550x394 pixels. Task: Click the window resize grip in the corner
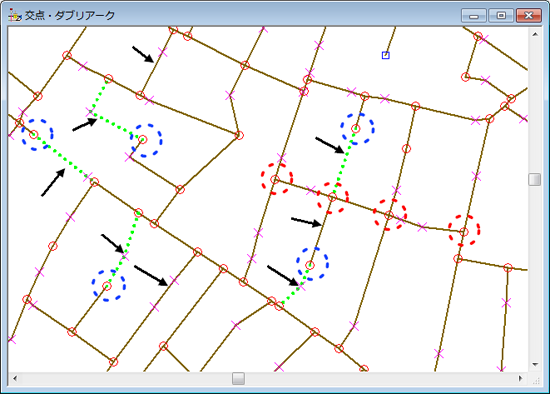536,380
